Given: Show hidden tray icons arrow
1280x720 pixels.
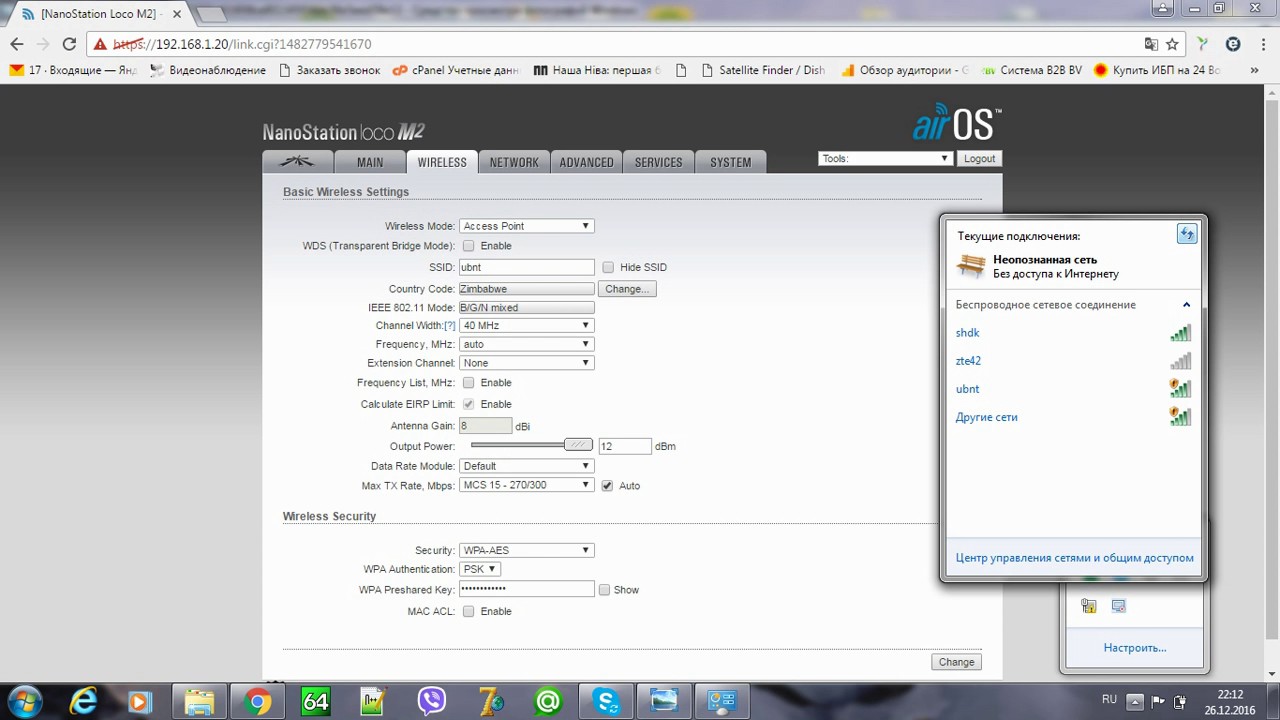Looking at the screenshot, I should pos(1135,700).
